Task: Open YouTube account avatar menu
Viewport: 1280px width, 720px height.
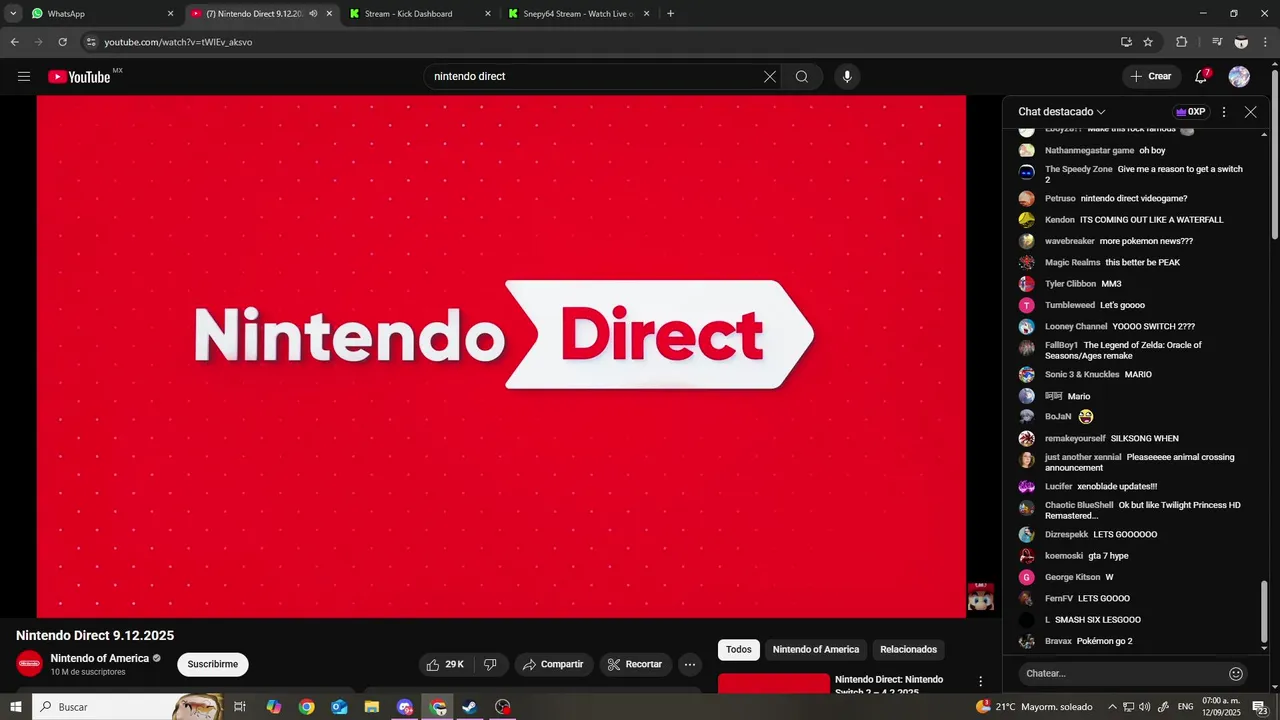Action: 1239,77
